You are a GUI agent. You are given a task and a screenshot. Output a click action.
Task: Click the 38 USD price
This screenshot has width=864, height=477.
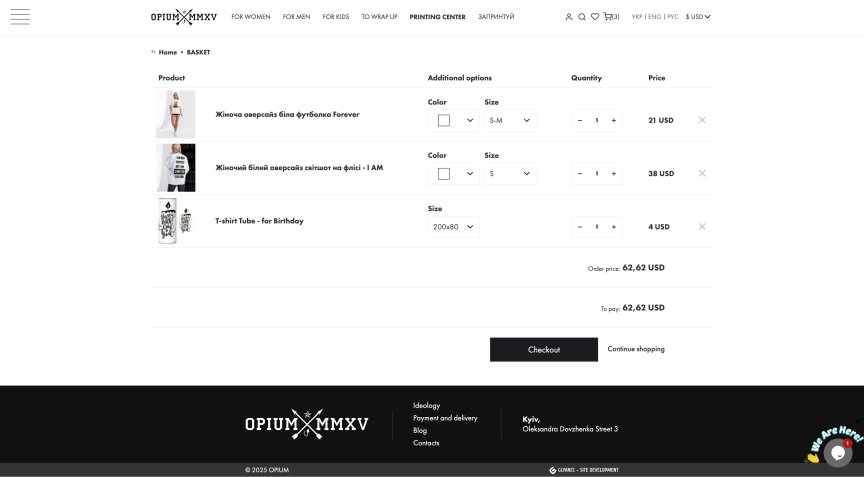pyautogui.click(x=661, y=174)
